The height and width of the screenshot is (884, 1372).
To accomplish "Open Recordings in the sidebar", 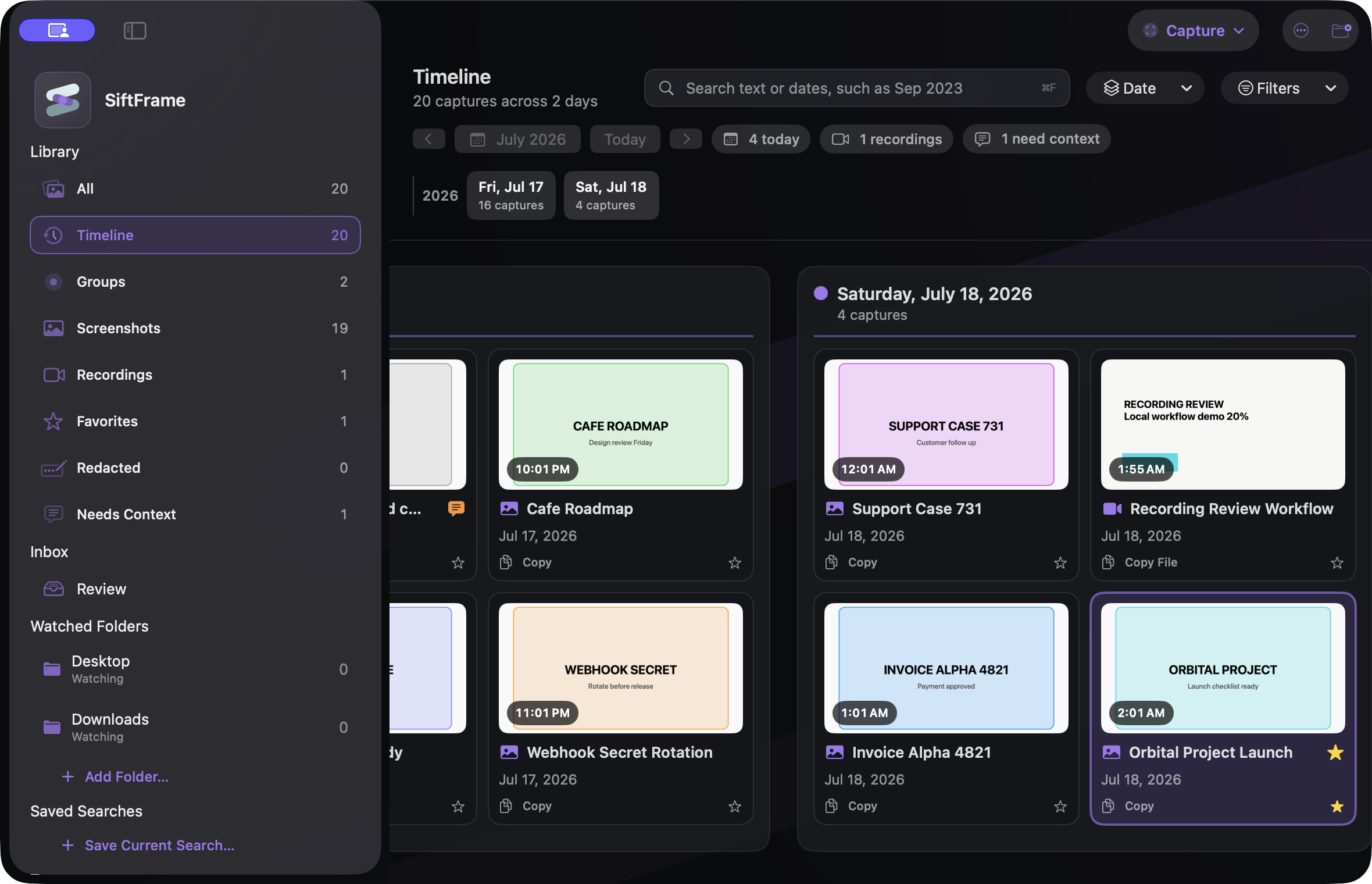I will point(195,375).
